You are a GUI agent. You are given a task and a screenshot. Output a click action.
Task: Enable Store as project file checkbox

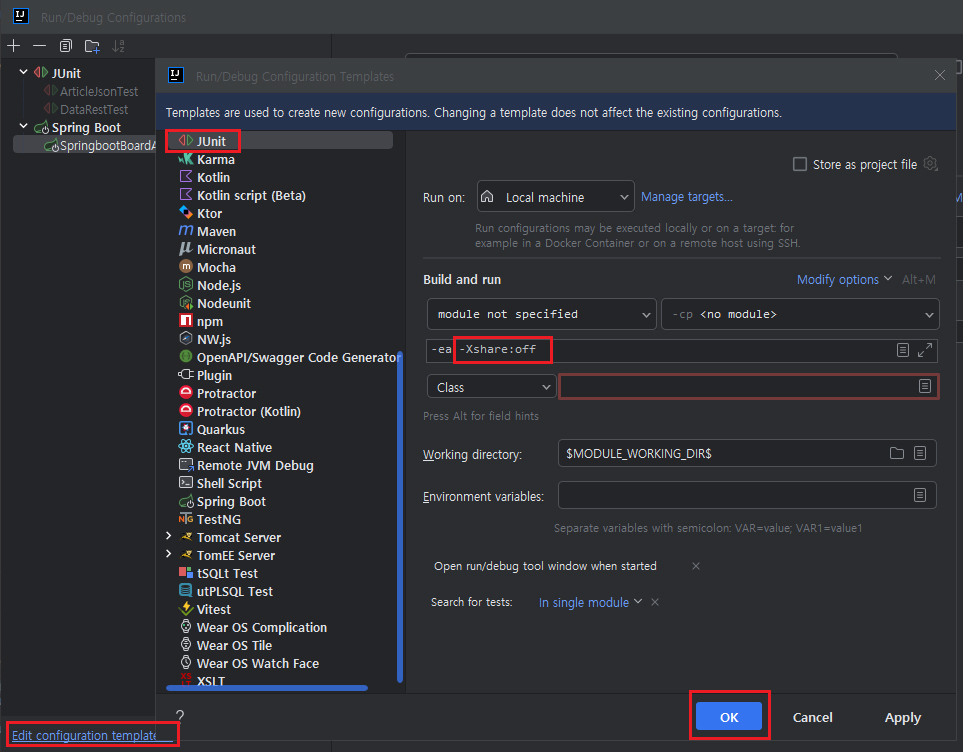[x=800, y=164]
